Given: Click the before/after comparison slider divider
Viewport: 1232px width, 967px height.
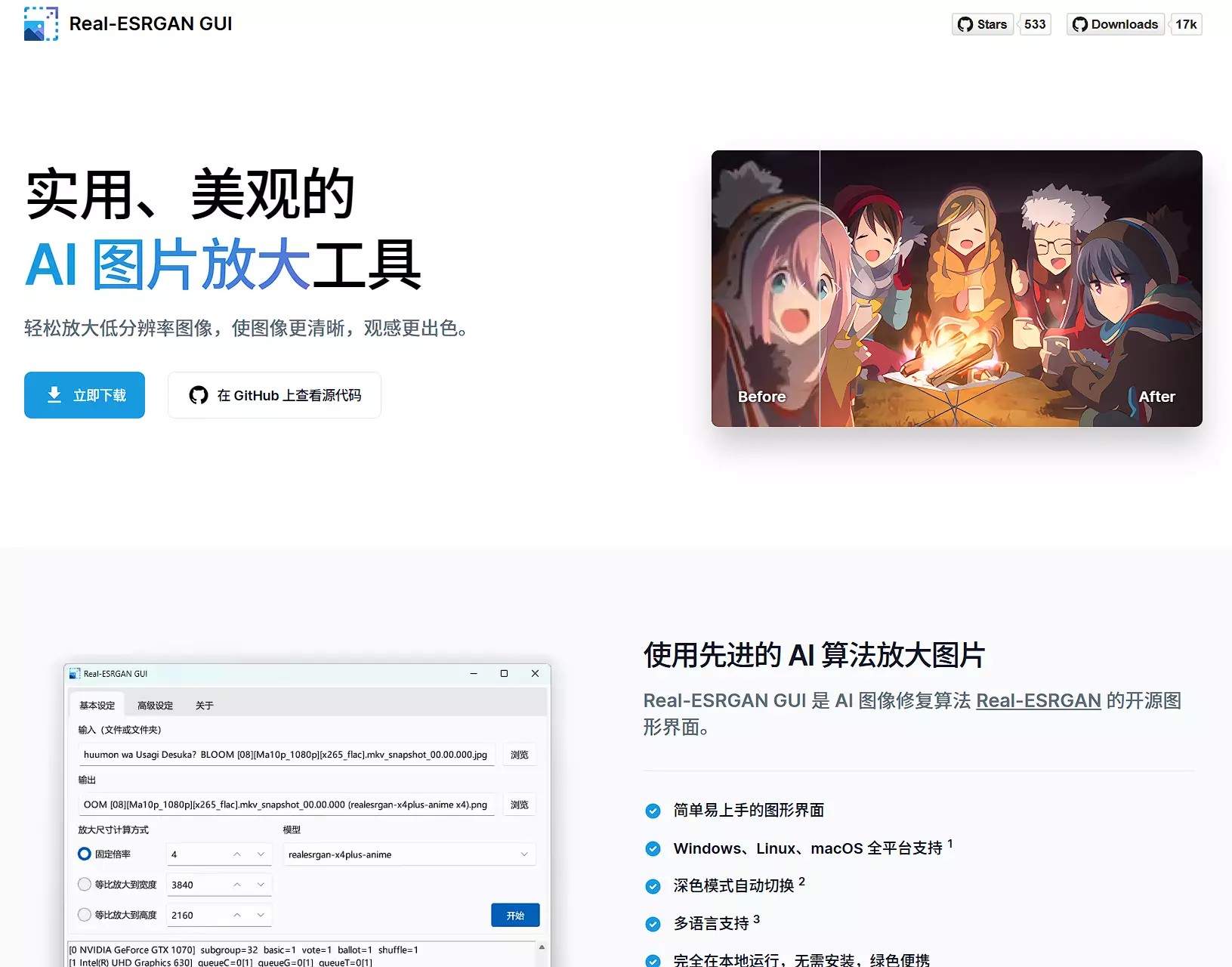Looking at the screenshot, I should (820, 289).
